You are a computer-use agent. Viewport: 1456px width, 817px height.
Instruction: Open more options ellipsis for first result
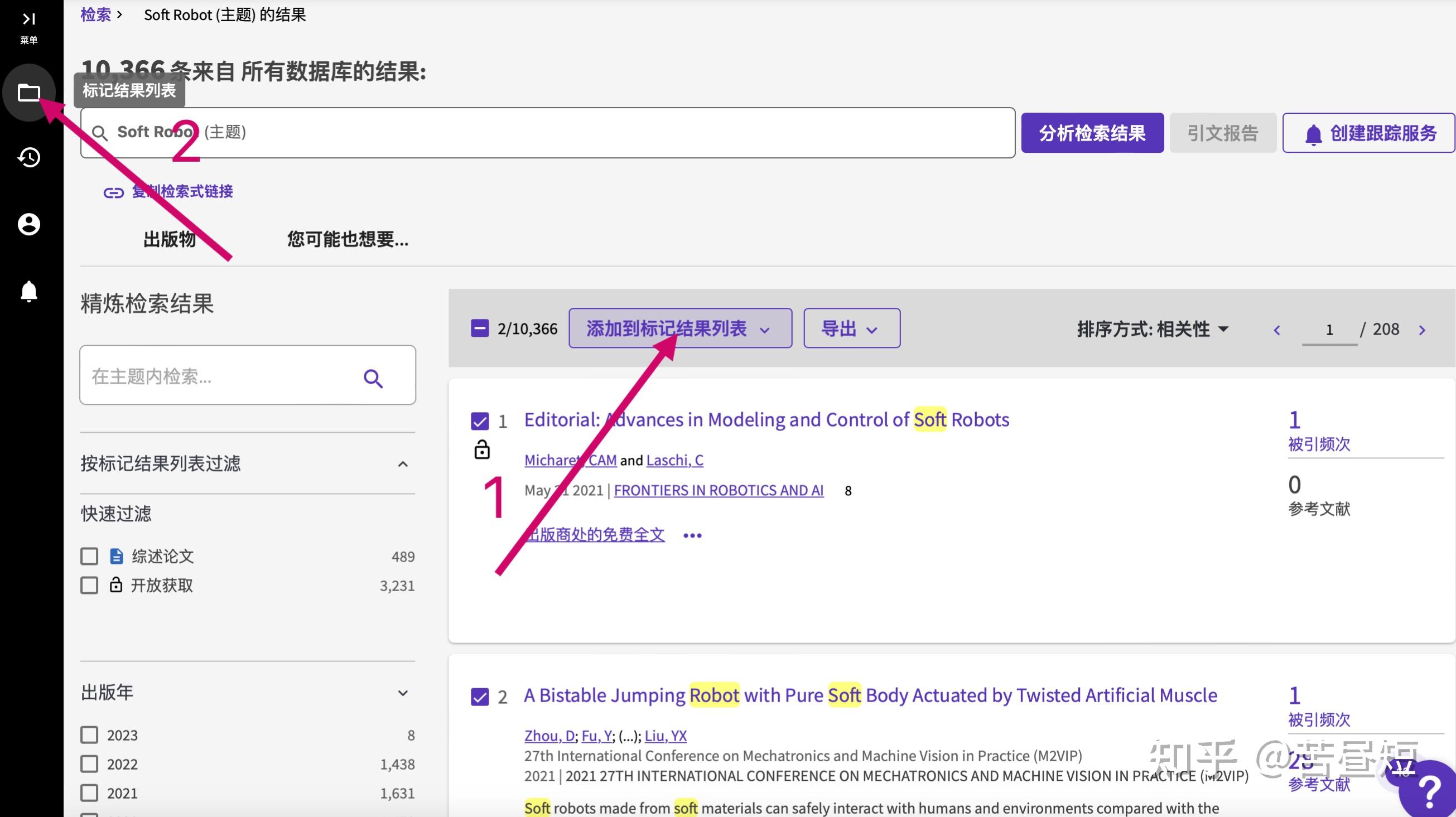[x=692, y=535]
